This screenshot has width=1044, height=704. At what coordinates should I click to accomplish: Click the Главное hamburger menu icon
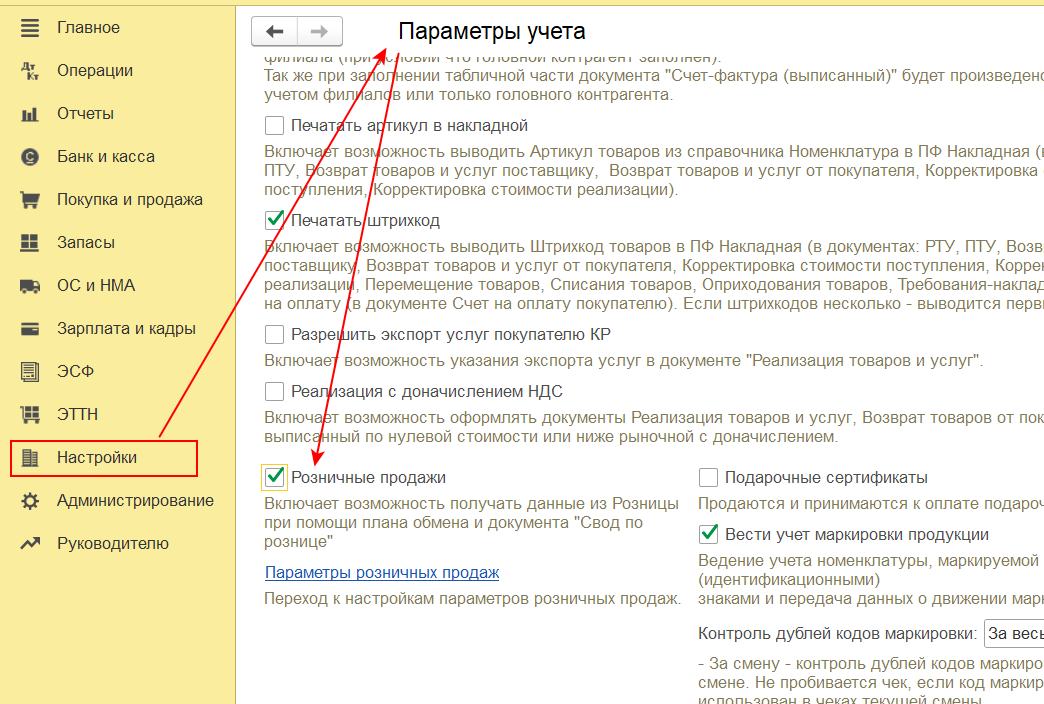click(x=30, y=28)
